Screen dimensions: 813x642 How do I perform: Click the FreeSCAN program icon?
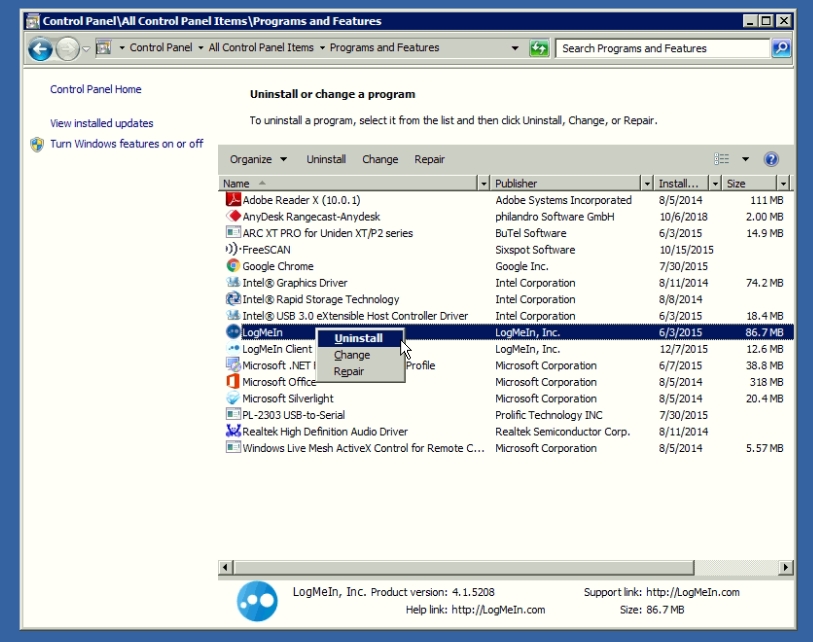[x=233, y=249]
